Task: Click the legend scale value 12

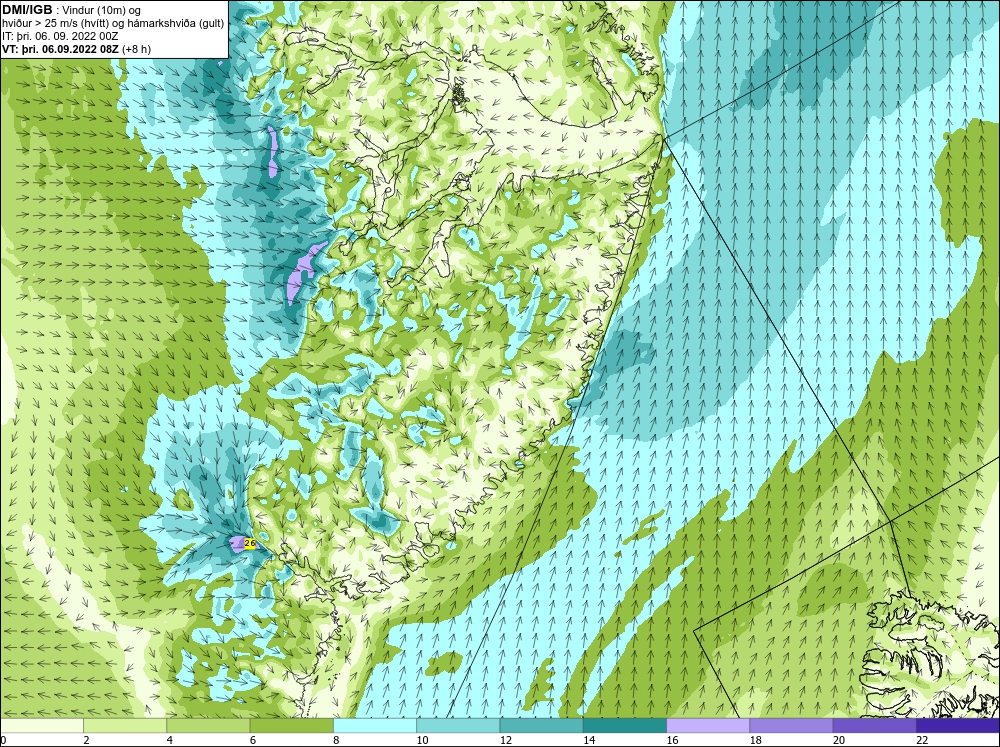Action: pyautogui.click(x=506, y=740)
